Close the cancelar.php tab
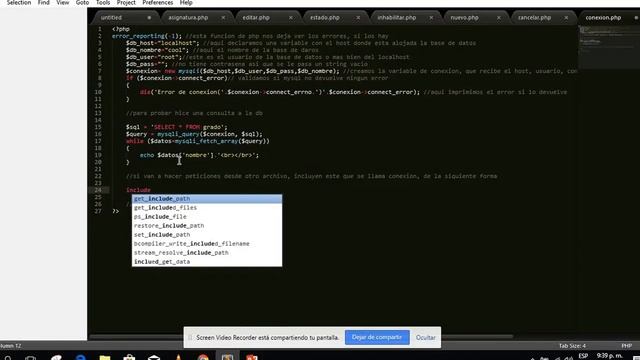640x360 pixels. 566,18
